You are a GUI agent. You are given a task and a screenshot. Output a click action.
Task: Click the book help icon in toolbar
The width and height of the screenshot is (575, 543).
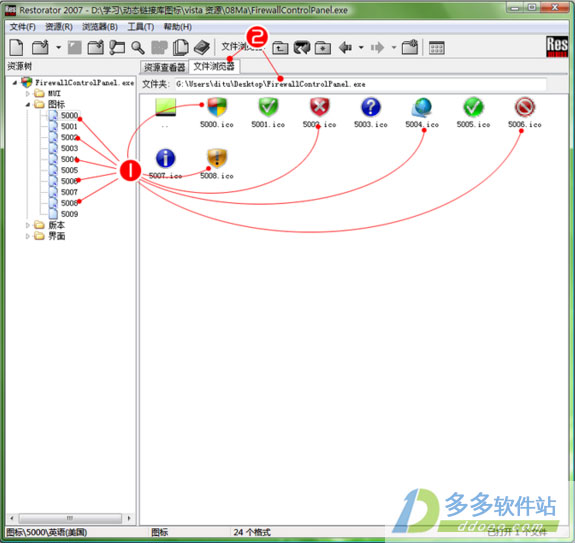pos(202,48)
